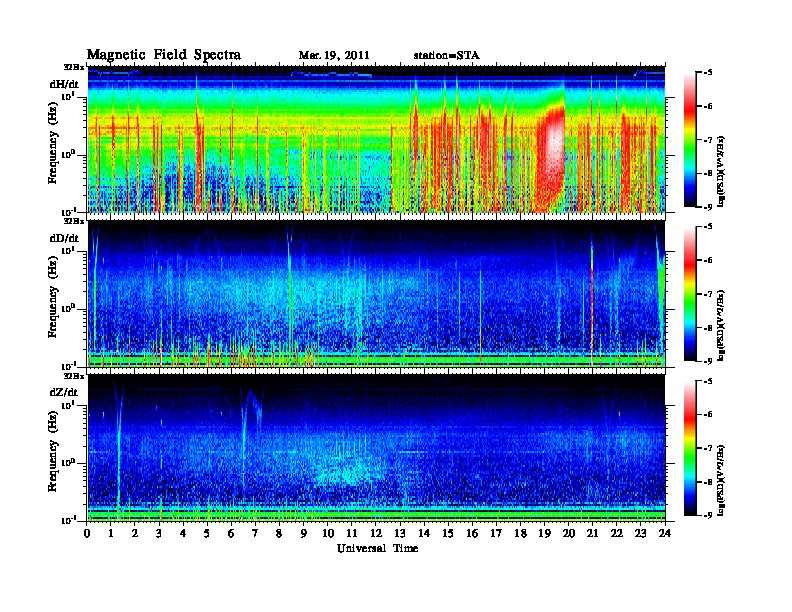Image resolution: width=792 pixels, height=612 pixels.
Task: Click the middle panel color scale bar
Action: pos(690,294)
